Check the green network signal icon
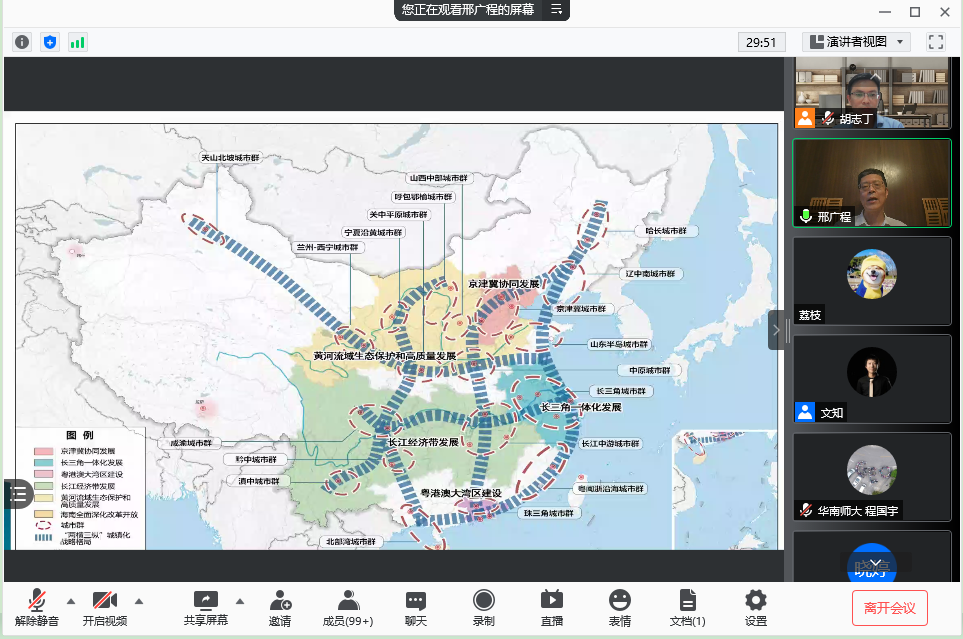This screenshot has height=639, width=963. [77, 42]
